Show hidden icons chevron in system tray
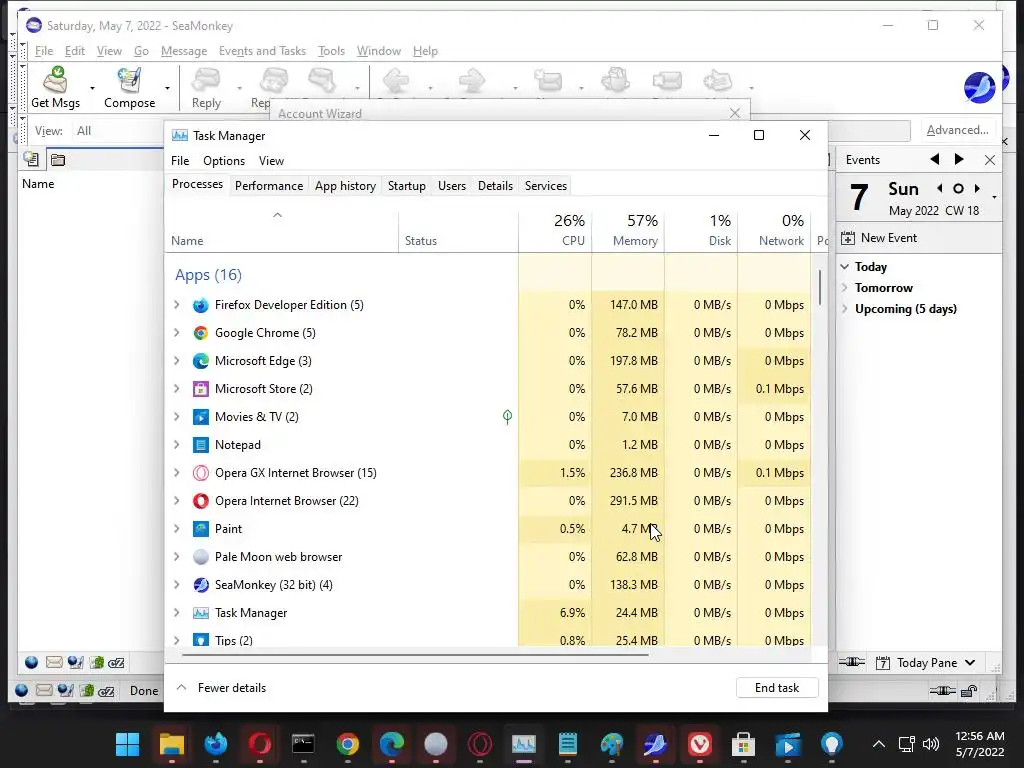 tap(879, 744)
